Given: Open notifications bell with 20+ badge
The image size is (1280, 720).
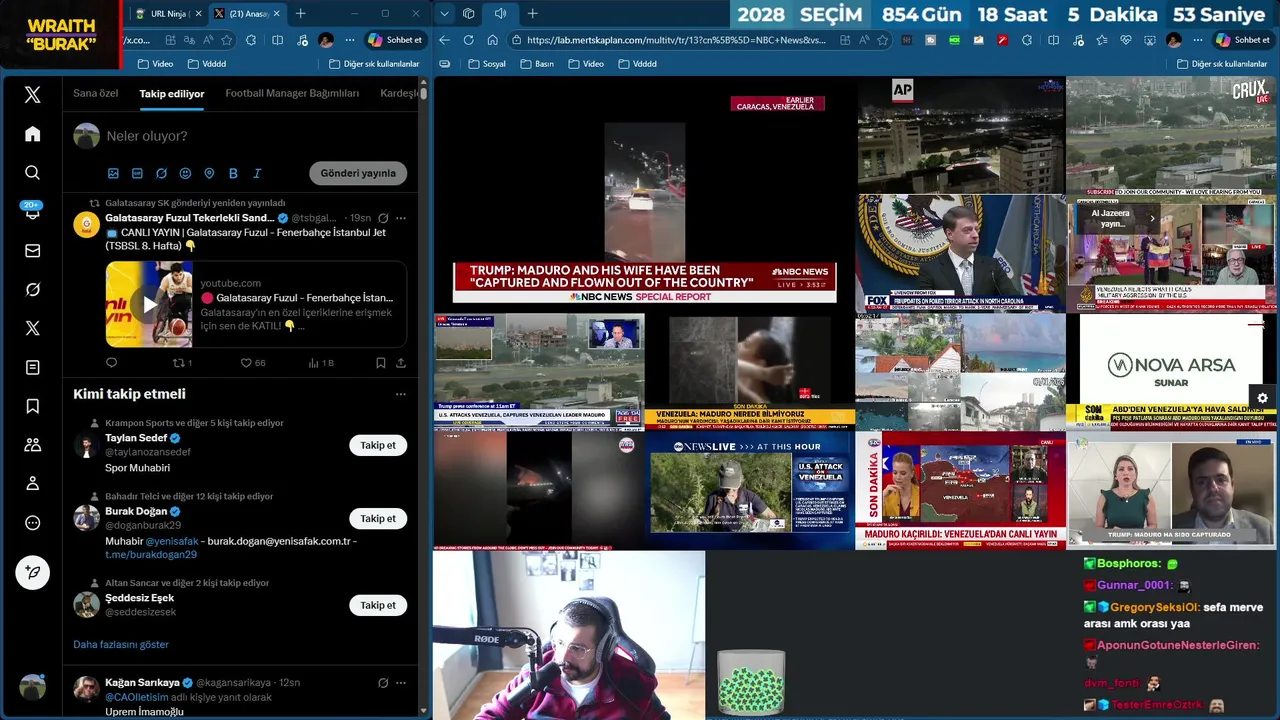Looking at the screenshot, I should pos(33,211).
